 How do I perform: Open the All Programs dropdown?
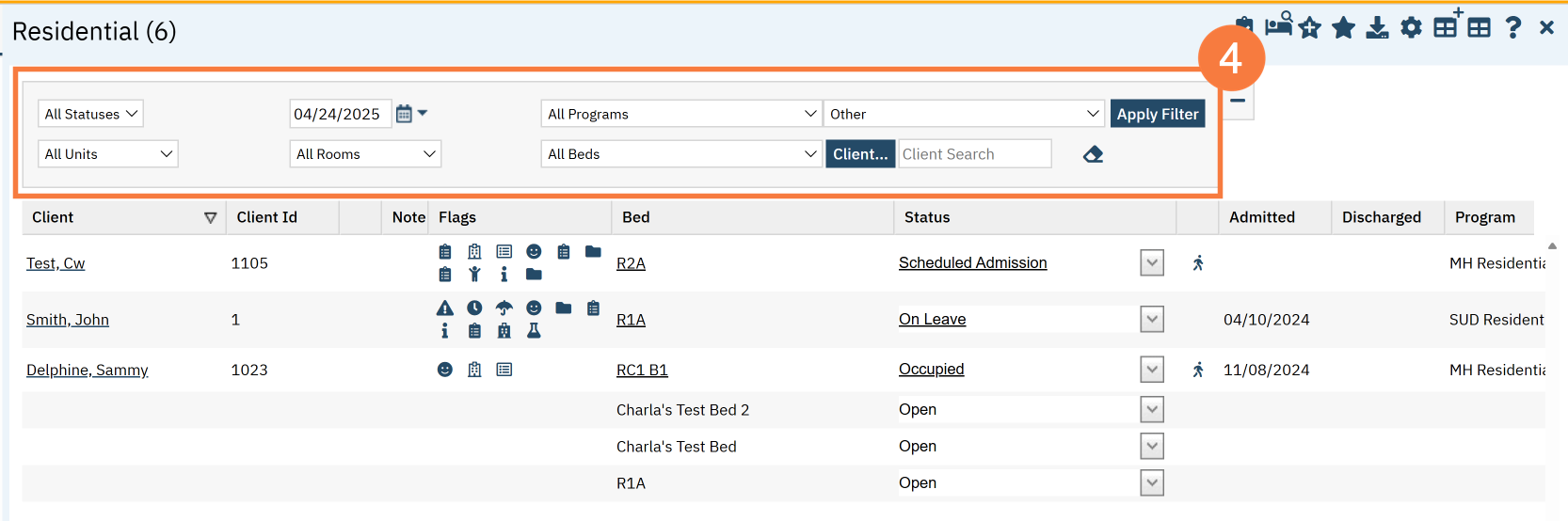click(681, 114)
